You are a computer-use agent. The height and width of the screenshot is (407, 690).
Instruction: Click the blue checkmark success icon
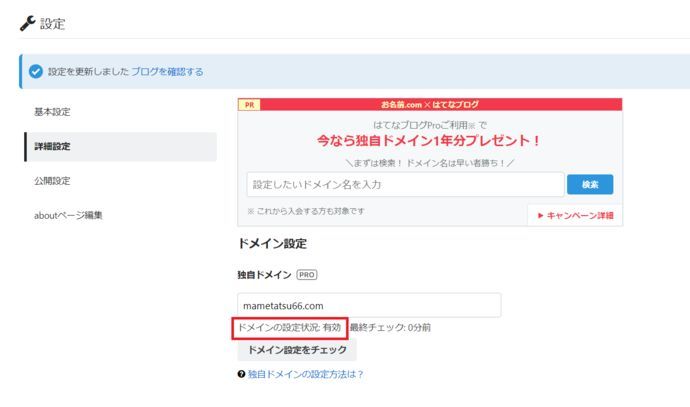pyautogui.click(x=36, y=71)
